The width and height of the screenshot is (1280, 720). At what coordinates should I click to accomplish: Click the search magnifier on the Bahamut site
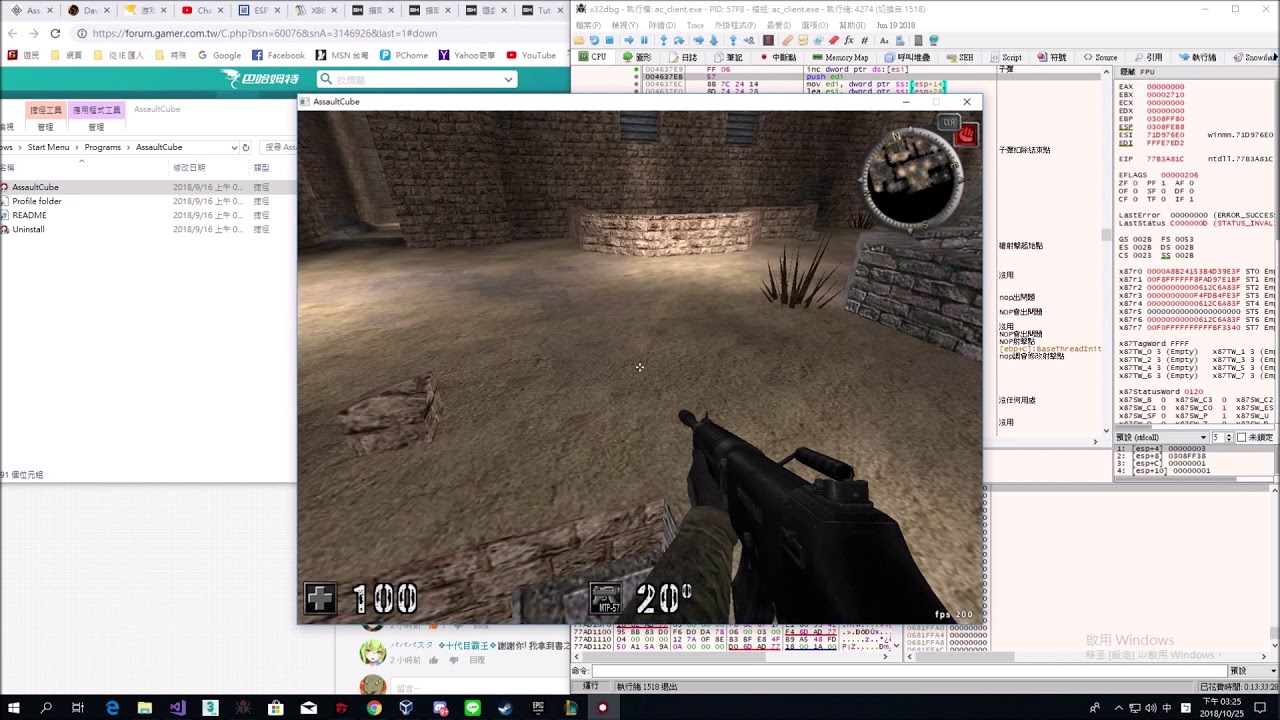pos(325,79)
